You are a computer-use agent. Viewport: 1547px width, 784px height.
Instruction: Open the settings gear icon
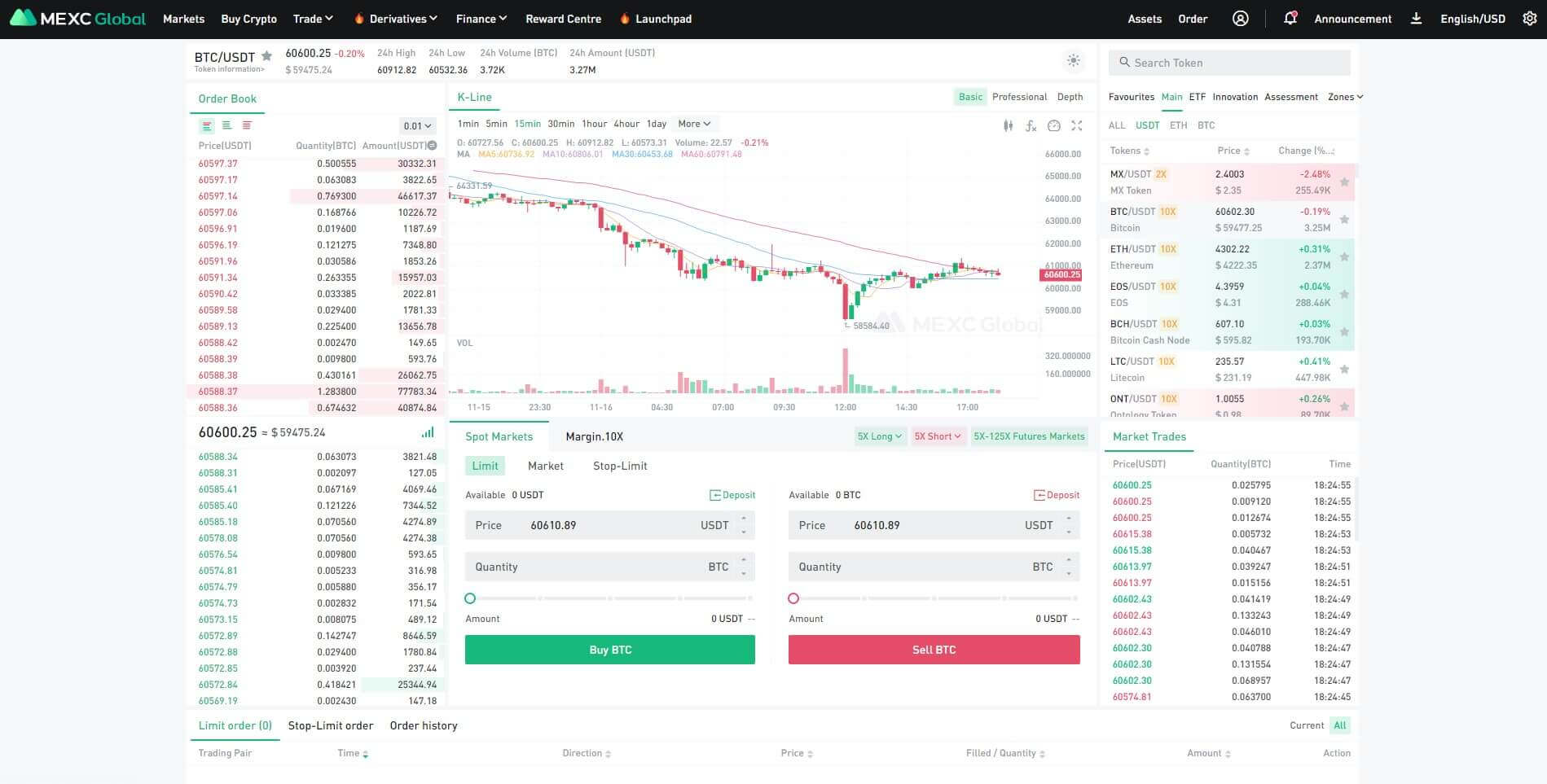click(1529, 19)
